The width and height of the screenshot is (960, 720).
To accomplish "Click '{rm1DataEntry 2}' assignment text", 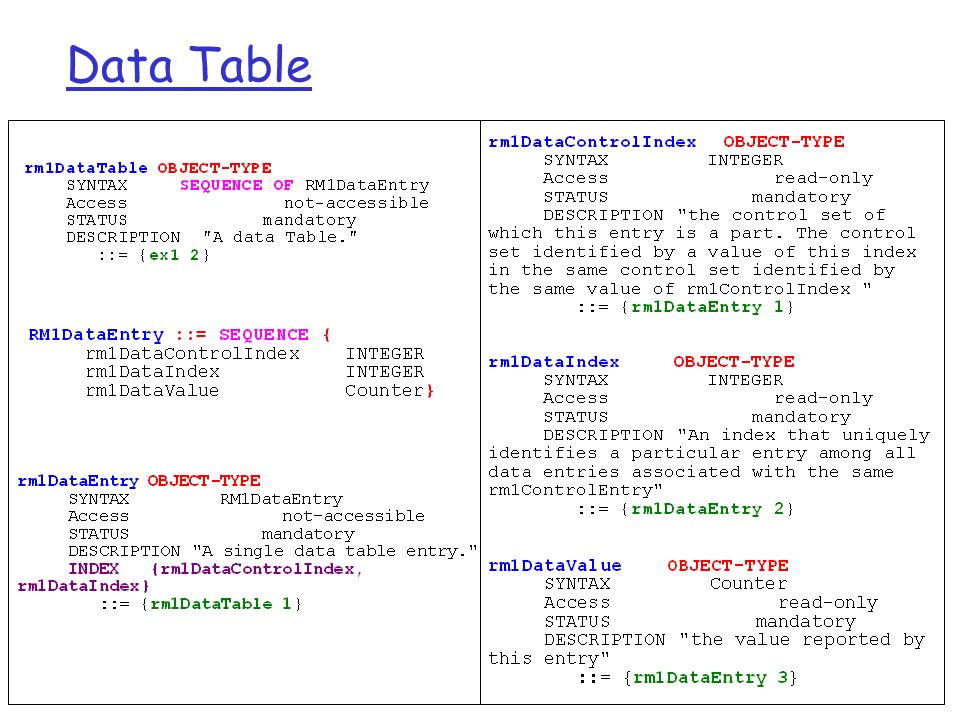I will click(x=707, y=509).
